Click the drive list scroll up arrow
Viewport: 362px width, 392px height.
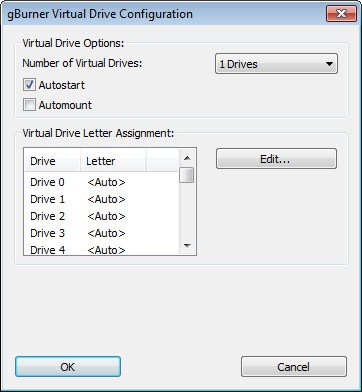pyautogui.click(x=187, y=158)
